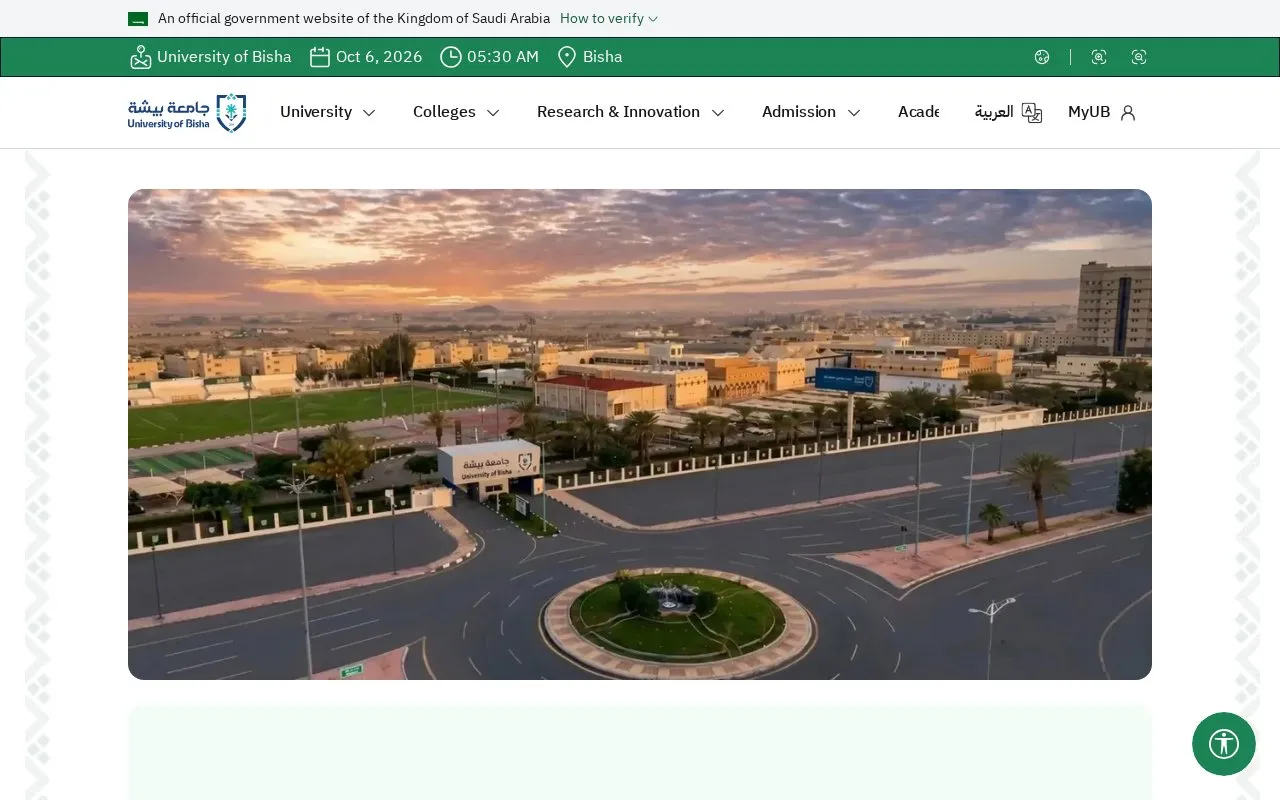Viewport: 1280px width, 800px height.
Task: Click the calendar icon next to Oct 6, 2026
Action: click(x=320, y=57)
